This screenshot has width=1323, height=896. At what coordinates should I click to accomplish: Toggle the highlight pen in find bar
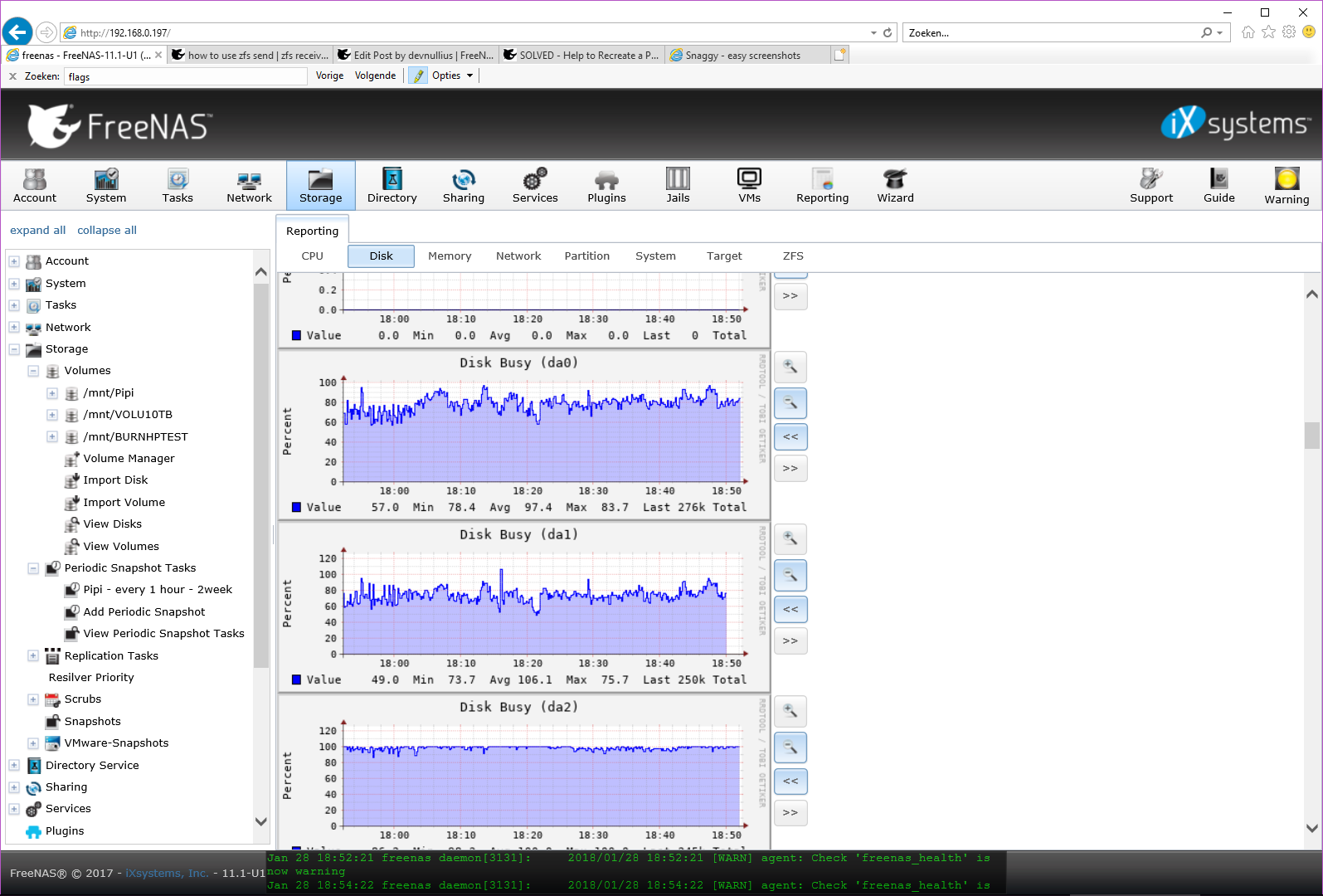(x=418, y=75)
